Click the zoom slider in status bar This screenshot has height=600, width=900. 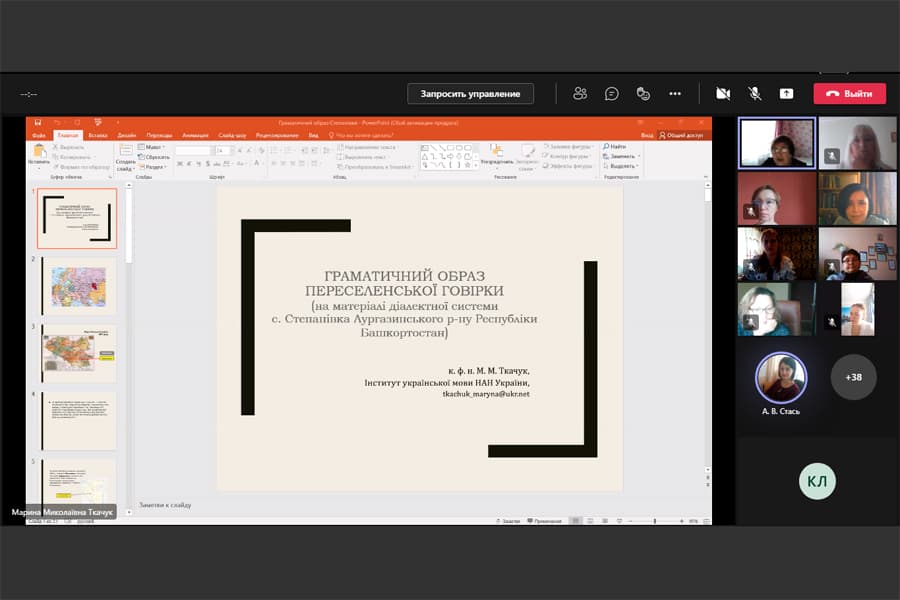[x=654, y=521]
